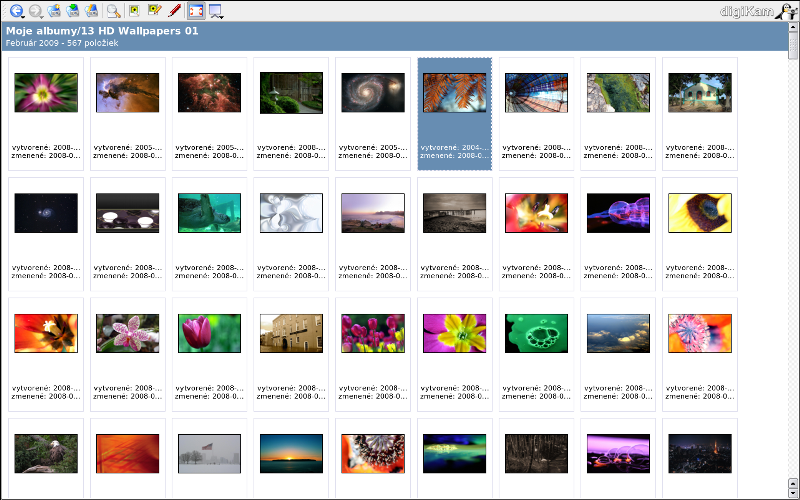Viewport: 800px width, 500px height.
Task: Click the red pencil rename tool
Action: pos(174,11)
